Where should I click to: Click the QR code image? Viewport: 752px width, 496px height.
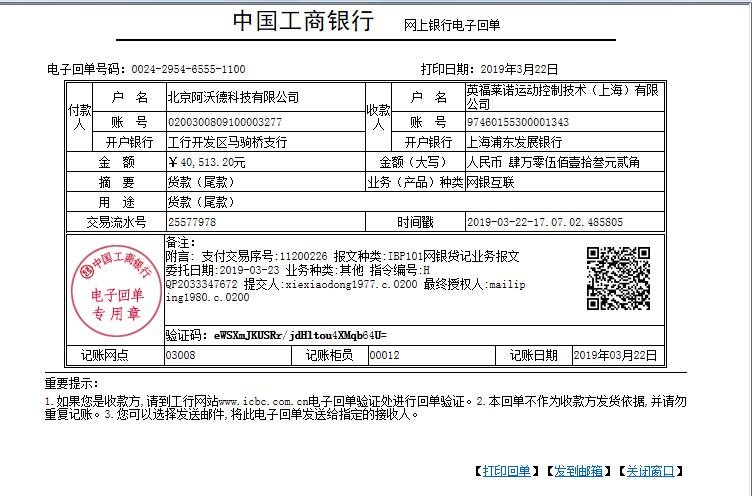click(617, 278)
